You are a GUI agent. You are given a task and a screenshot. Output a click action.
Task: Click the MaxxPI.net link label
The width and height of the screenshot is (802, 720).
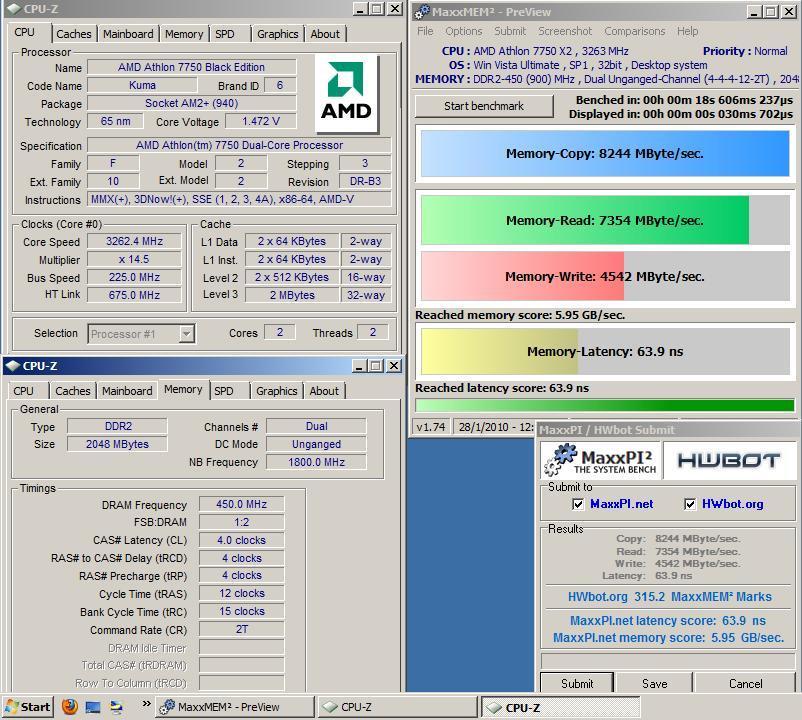621,504
